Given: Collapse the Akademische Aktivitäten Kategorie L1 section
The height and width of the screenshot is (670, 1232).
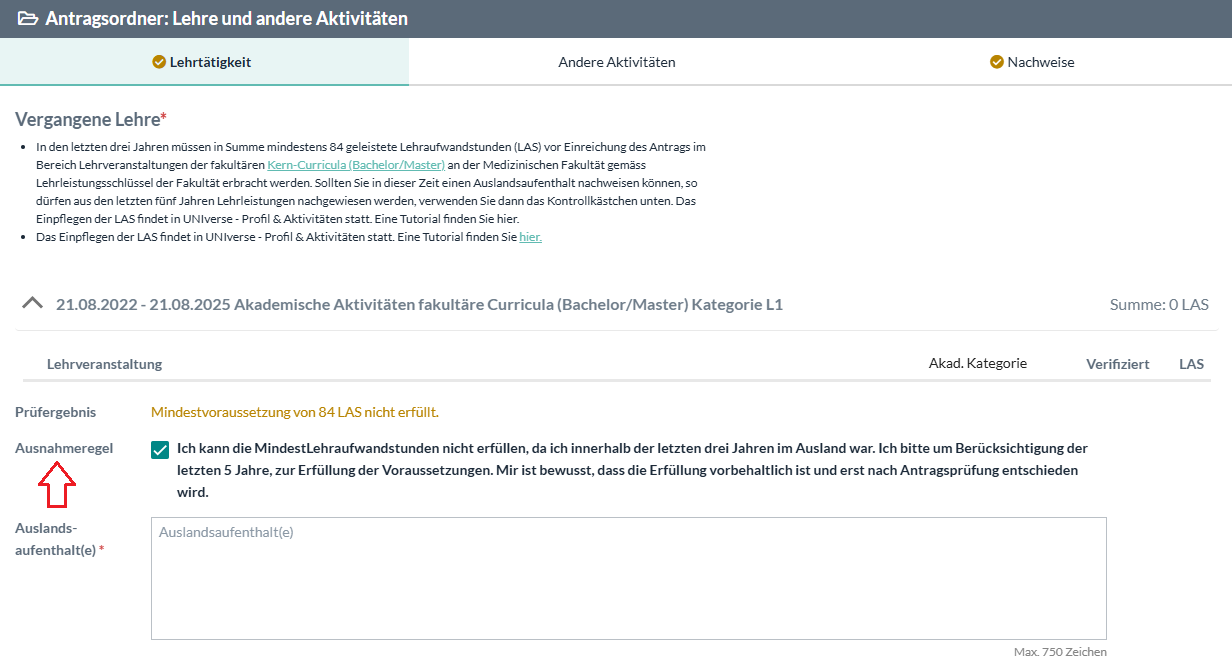Looking at the screenshot, I should [x=32, y=303].
